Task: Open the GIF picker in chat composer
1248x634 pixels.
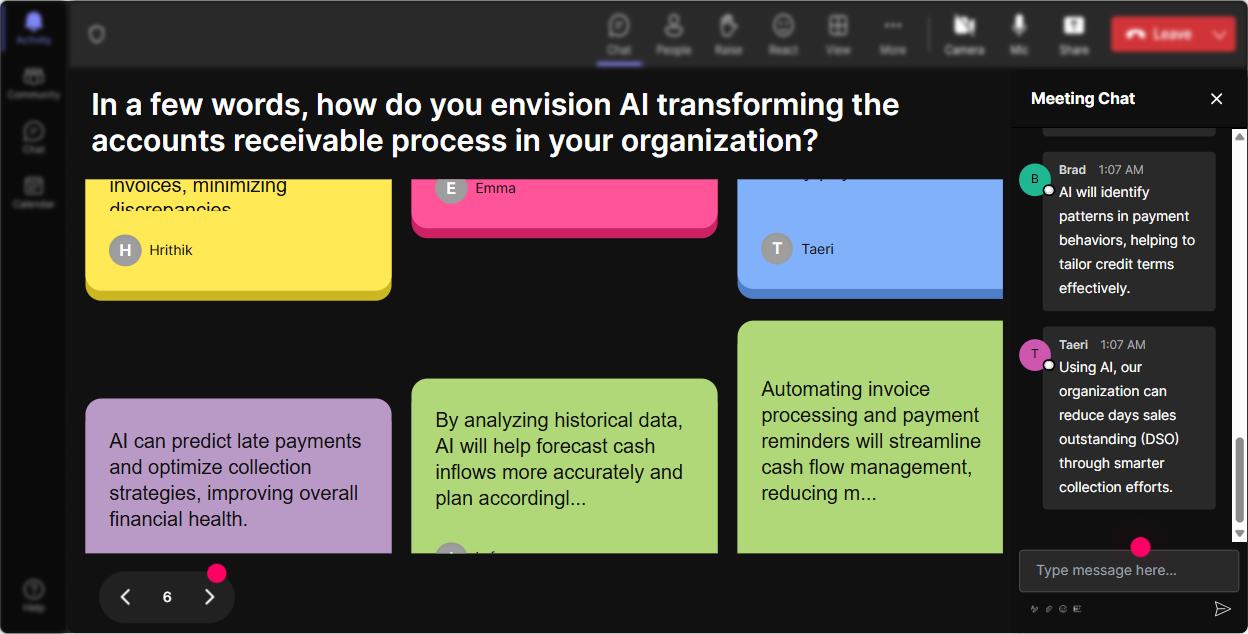Action: pyautogui.click(x=1077, y=608)
